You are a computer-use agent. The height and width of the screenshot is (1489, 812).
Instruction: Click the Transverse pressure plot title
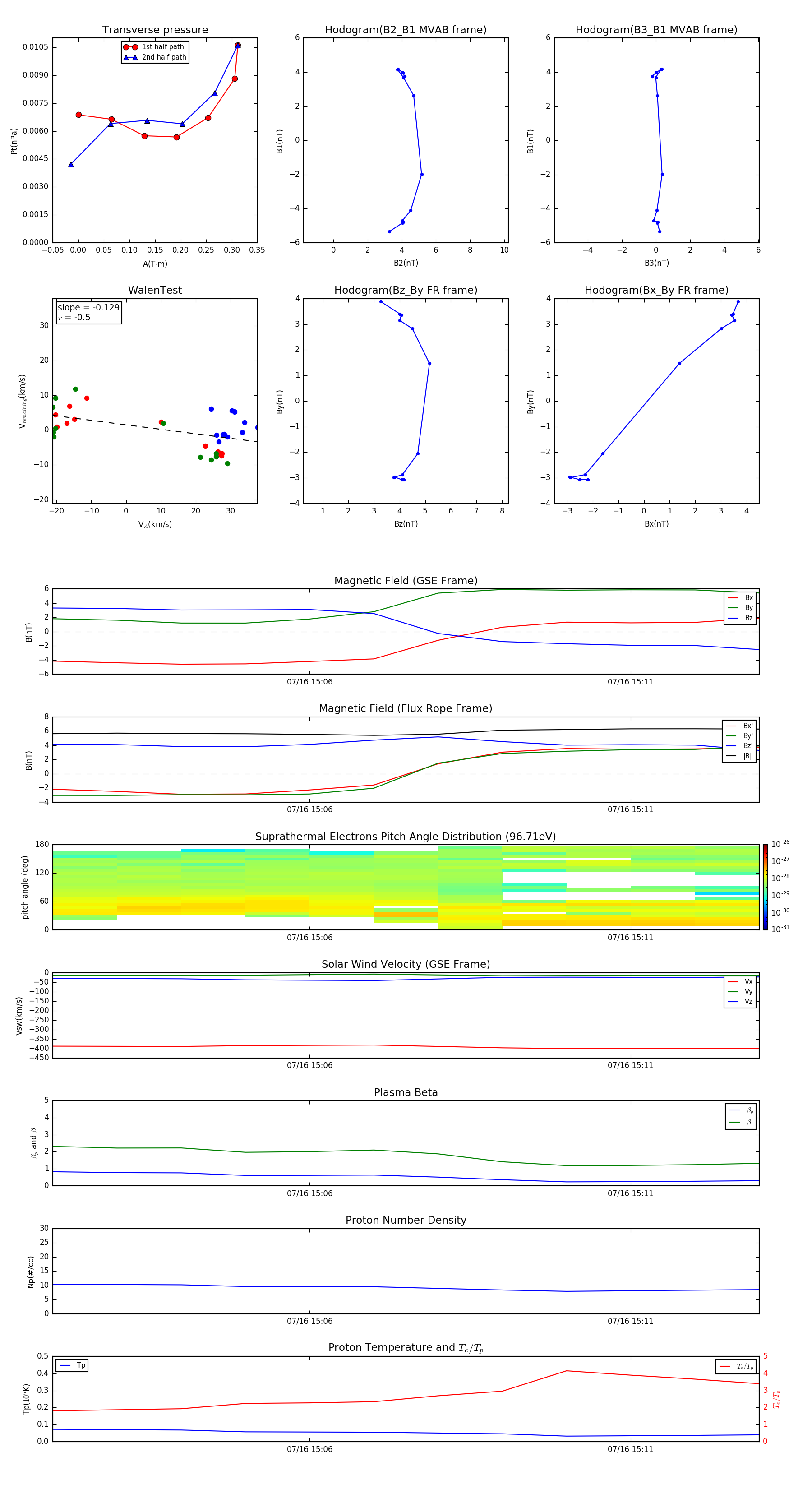[x=155, y=30]
